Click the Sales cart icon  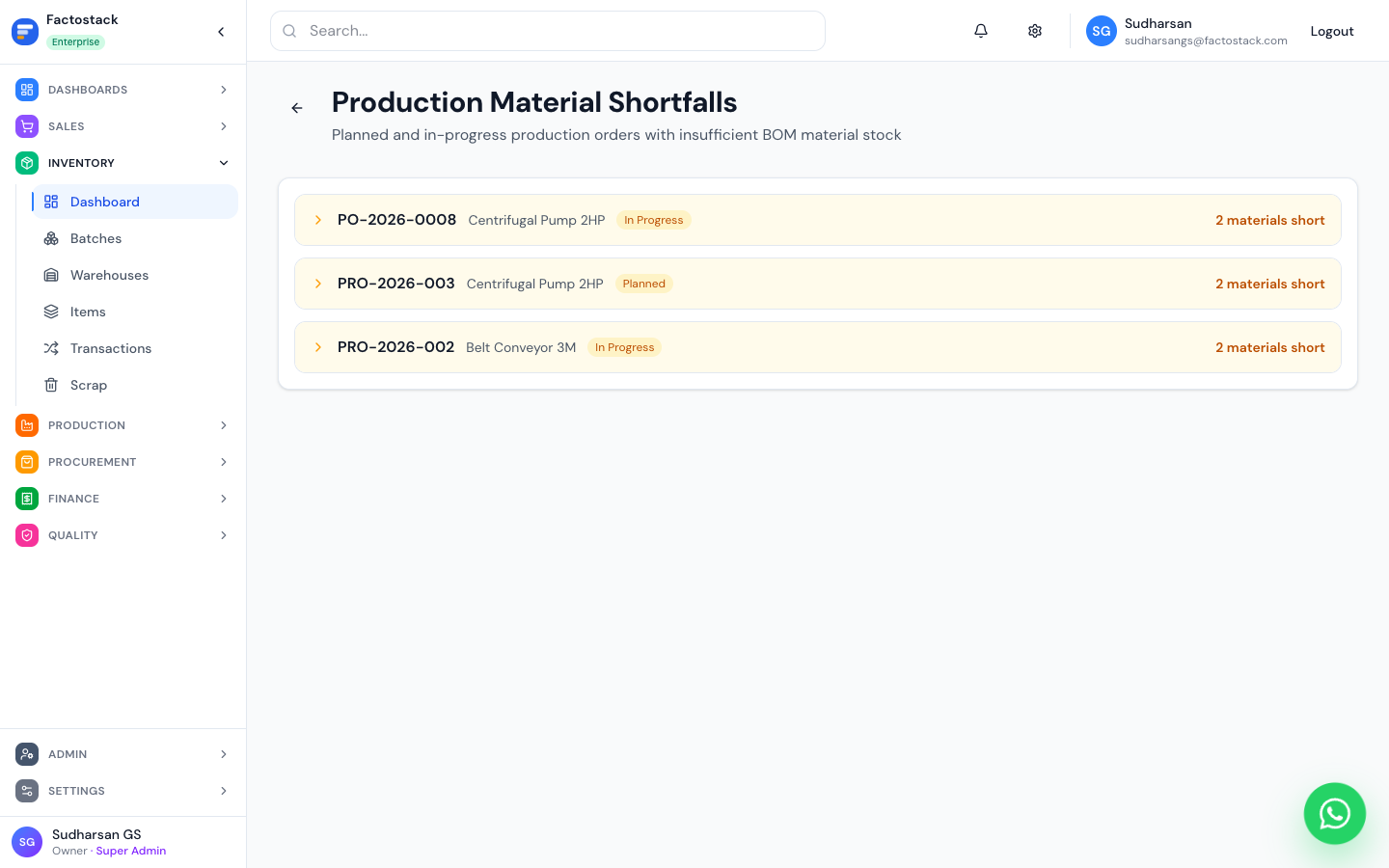(x=27, y=126)
